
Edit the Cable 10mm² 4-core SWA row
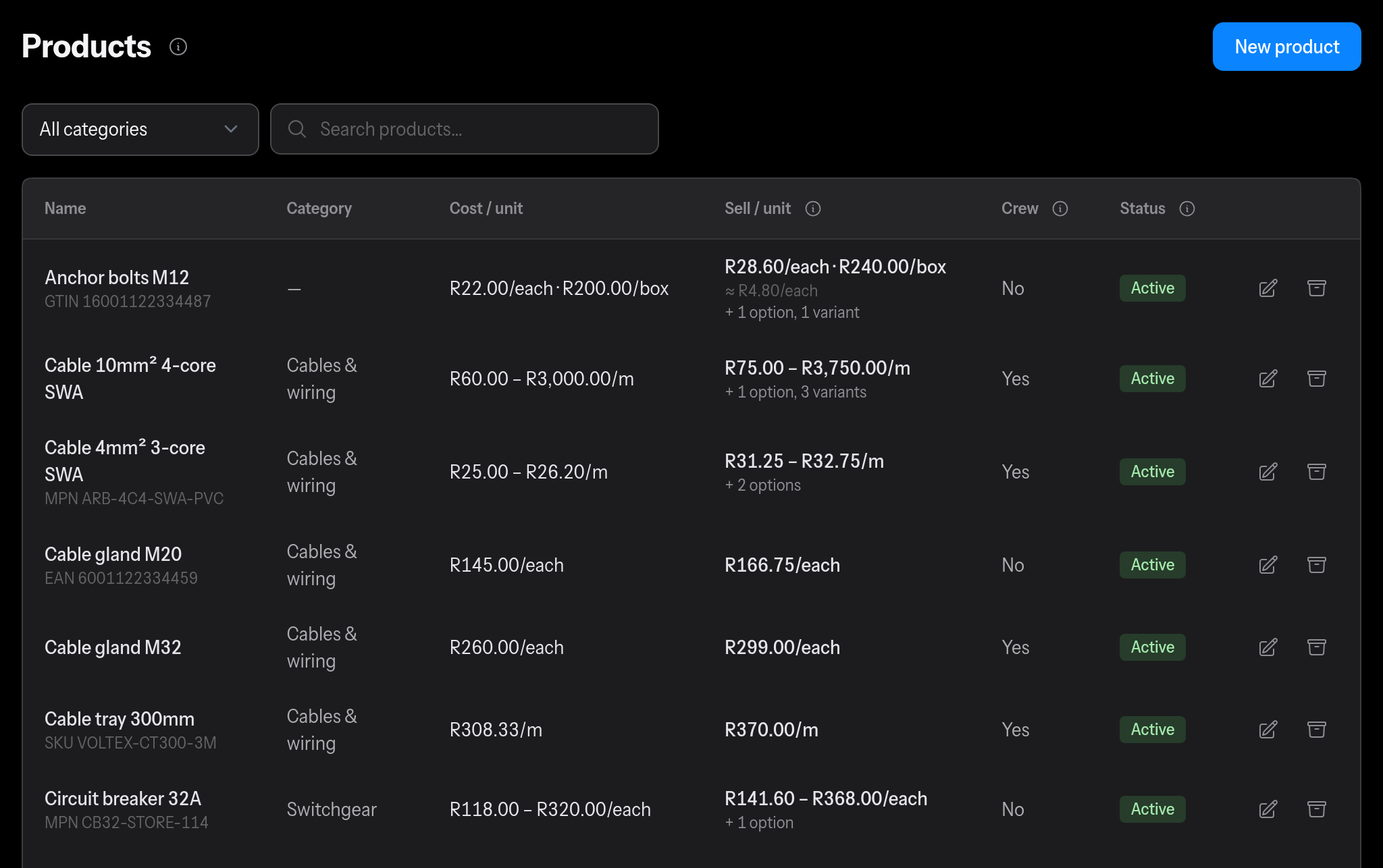[x=1268, y=379]
